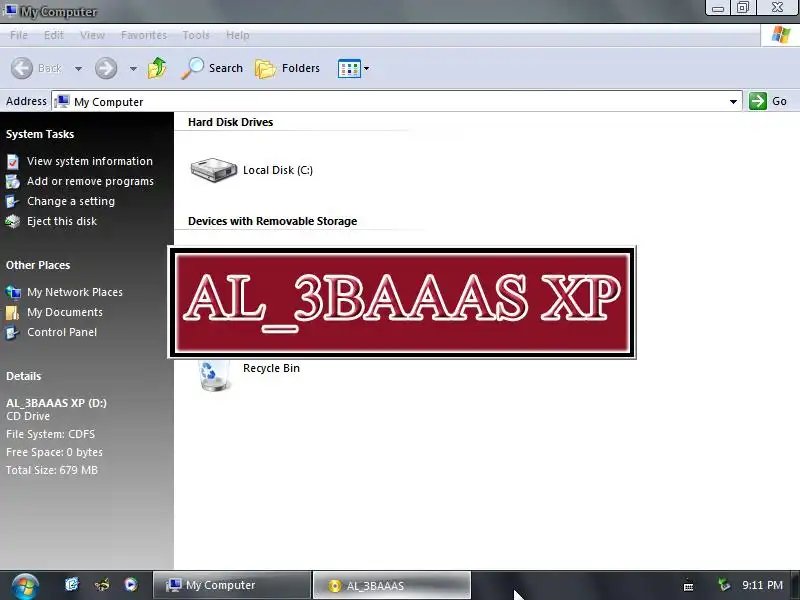Click the Control Panel icon

click(x=12, y=333)
